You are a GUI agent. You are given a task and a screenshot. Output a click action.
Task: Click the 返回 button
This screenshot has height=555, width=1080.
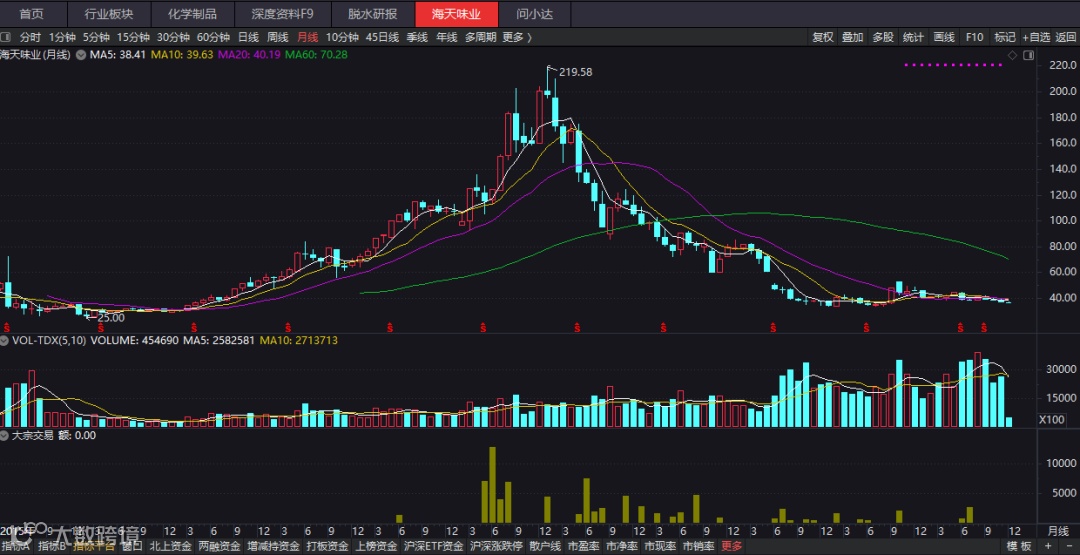[1066, 37]
